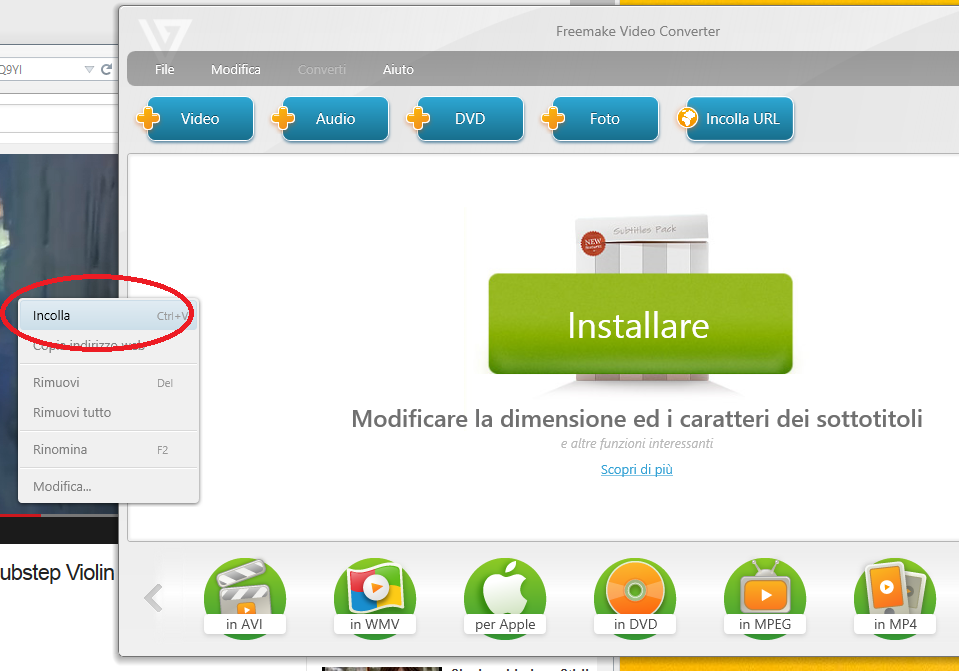Open the Modifica menu

click(x=235, y=70)
